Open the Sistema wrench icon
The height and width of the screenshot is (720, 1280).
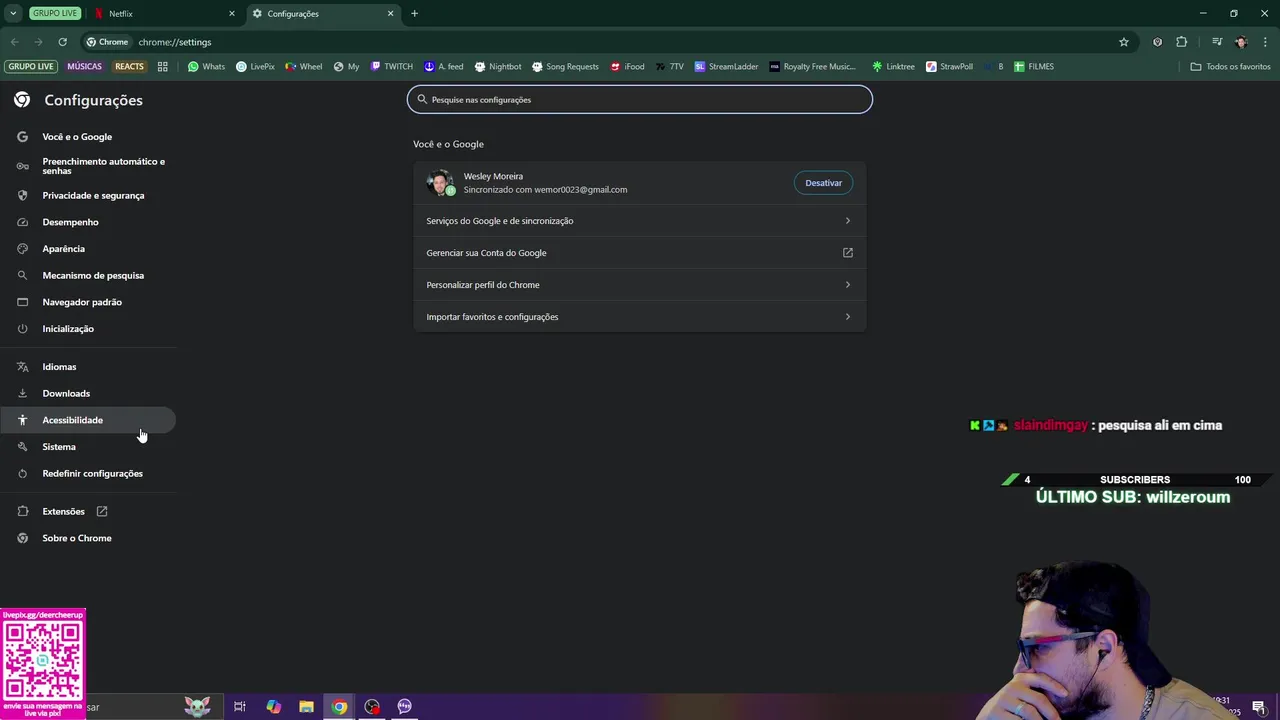[22, 447]
